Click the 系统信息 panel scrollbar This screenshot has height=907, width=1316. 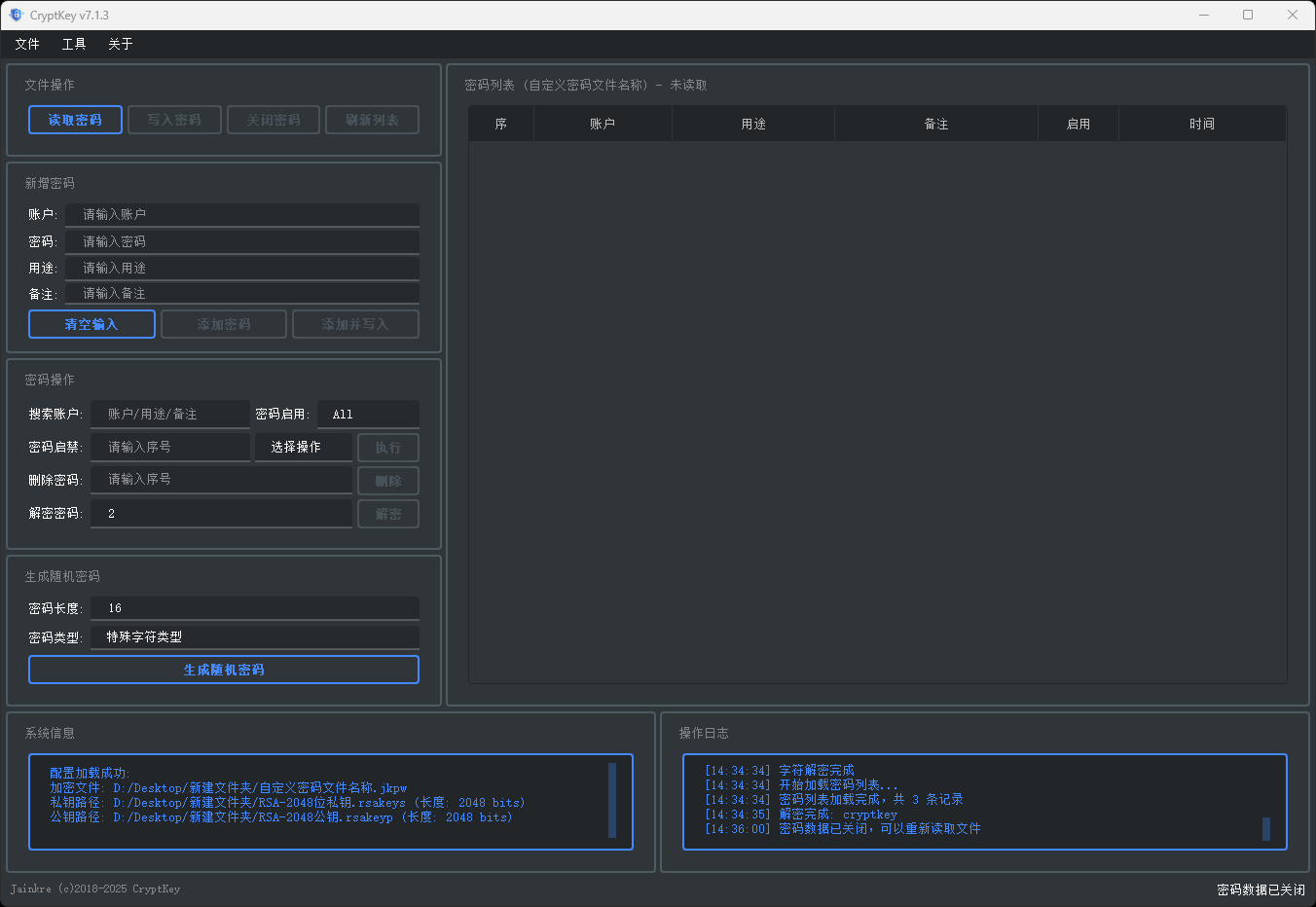[612, 800]
